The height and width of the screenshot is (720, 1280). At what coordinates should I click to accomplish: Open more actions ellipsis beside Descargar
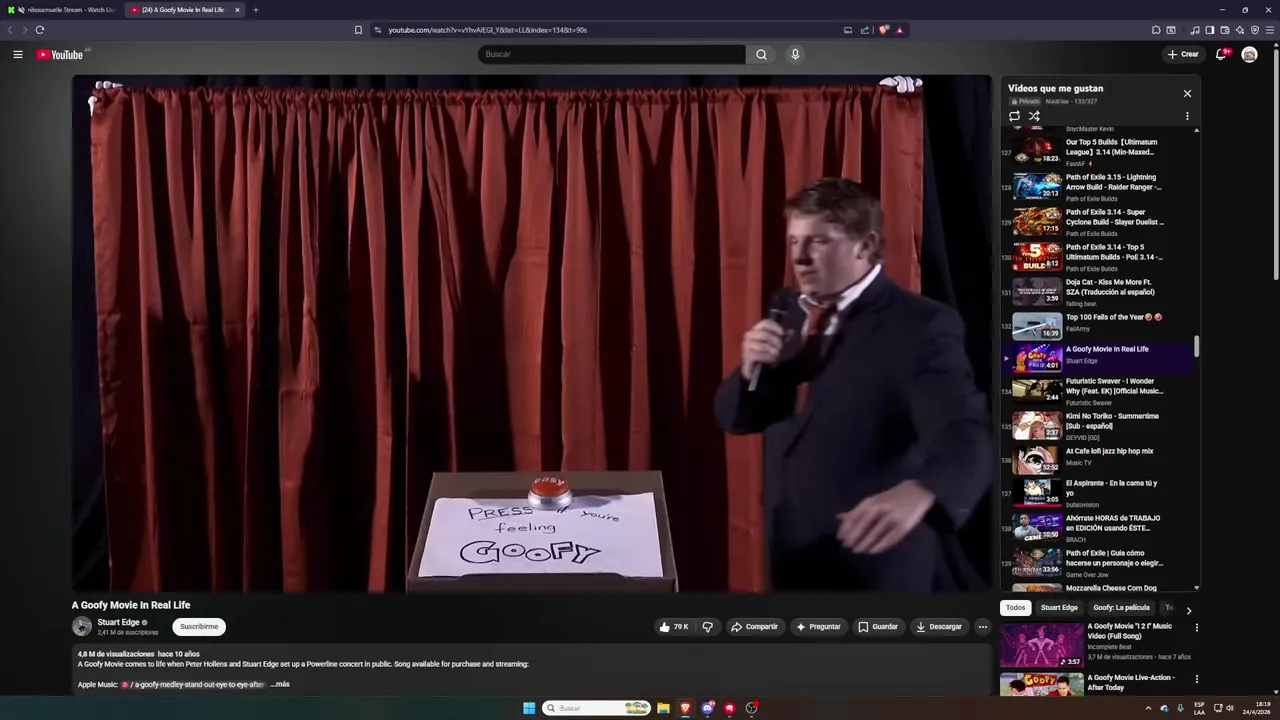coord(982,627)
